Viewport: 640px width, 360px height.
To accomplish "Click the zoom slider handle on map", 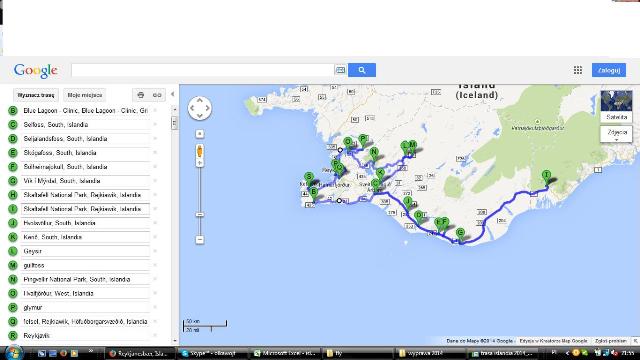I will point(200,214).
